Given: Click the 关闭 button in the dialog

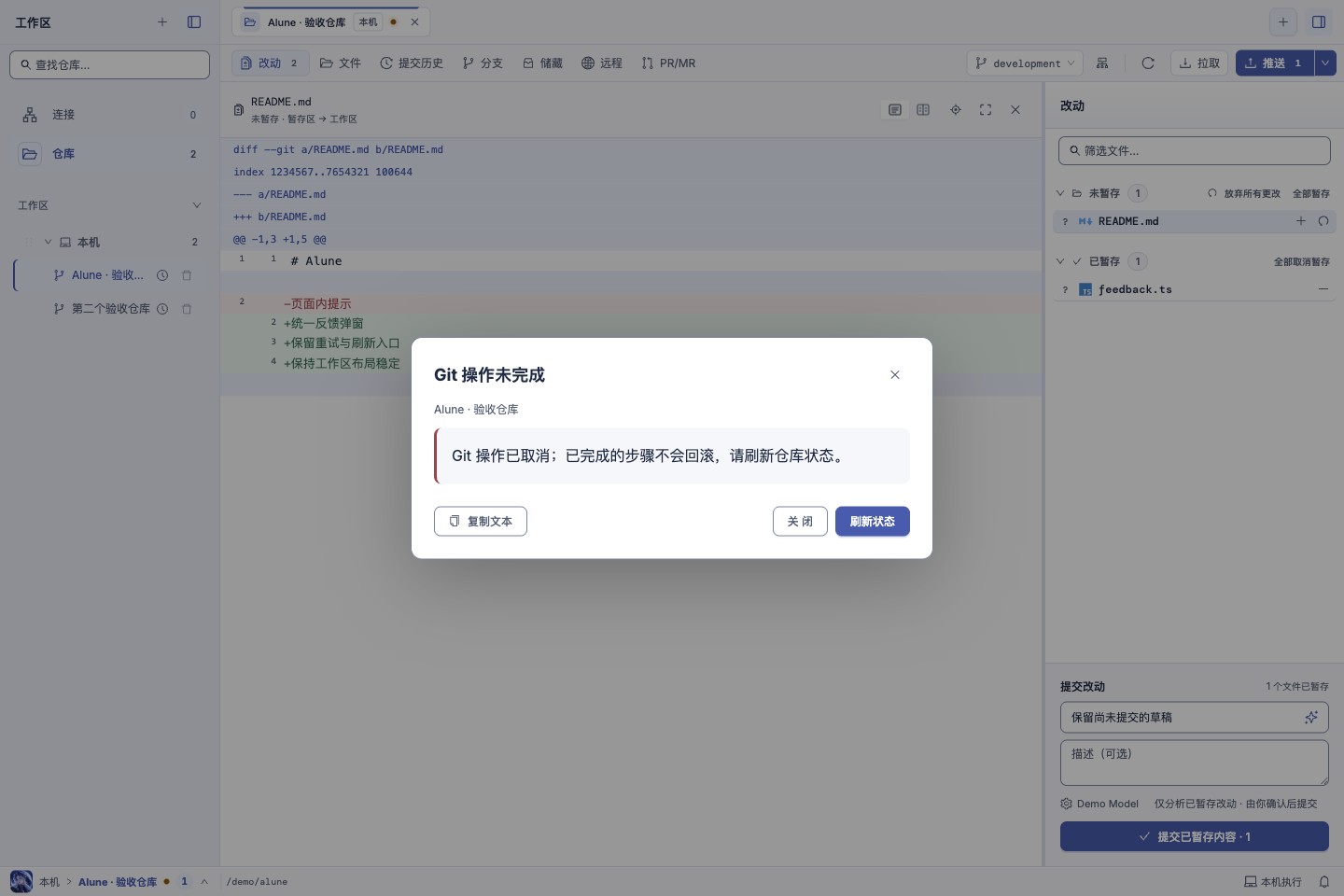Looking at the screenshot, I should point(800,521).
